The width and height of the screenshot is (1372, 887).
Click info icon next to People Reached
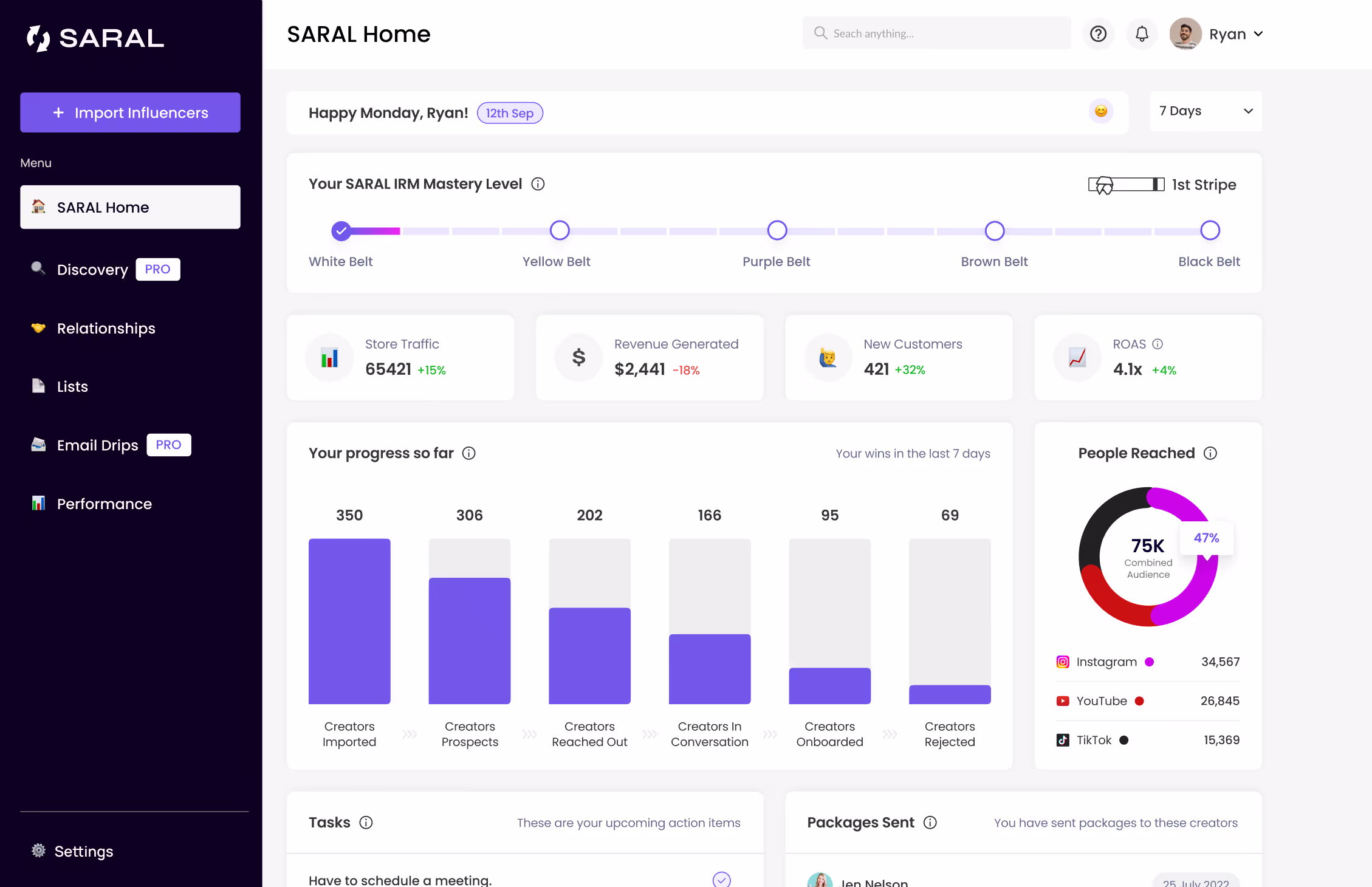[x=1210, y=453]
